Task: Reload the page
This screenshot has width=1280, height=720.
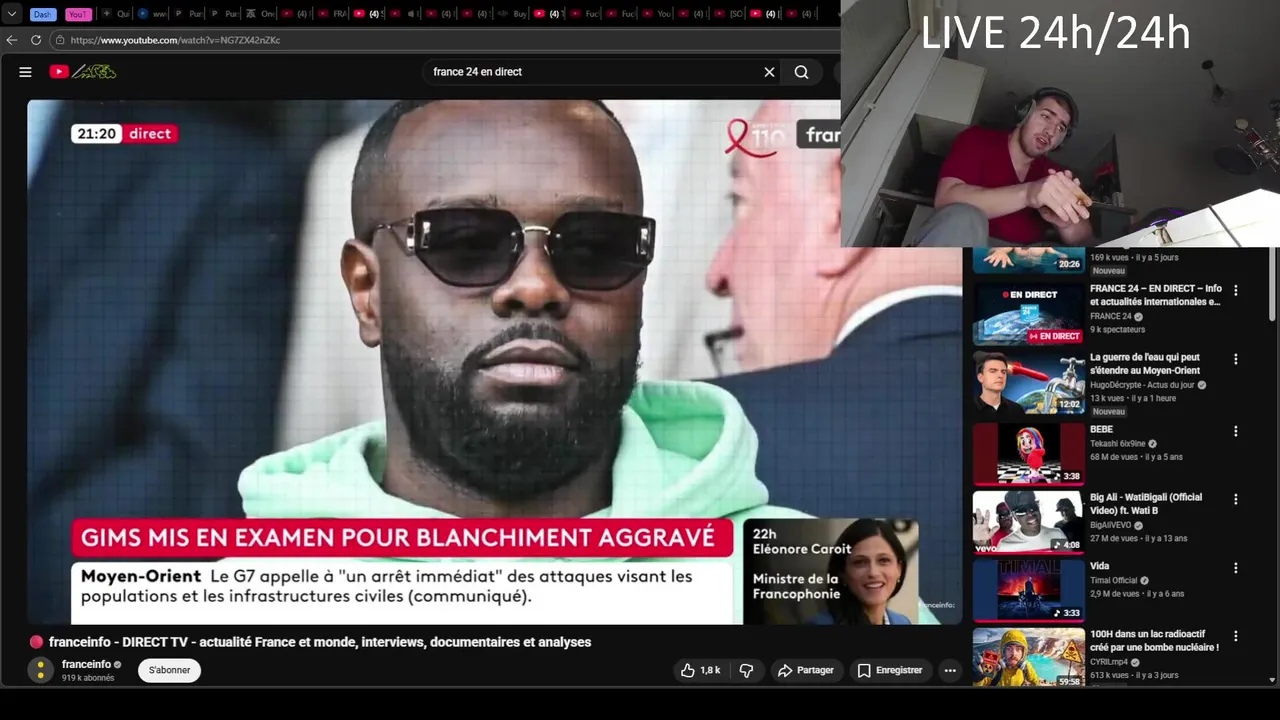Action: (36, 40)
